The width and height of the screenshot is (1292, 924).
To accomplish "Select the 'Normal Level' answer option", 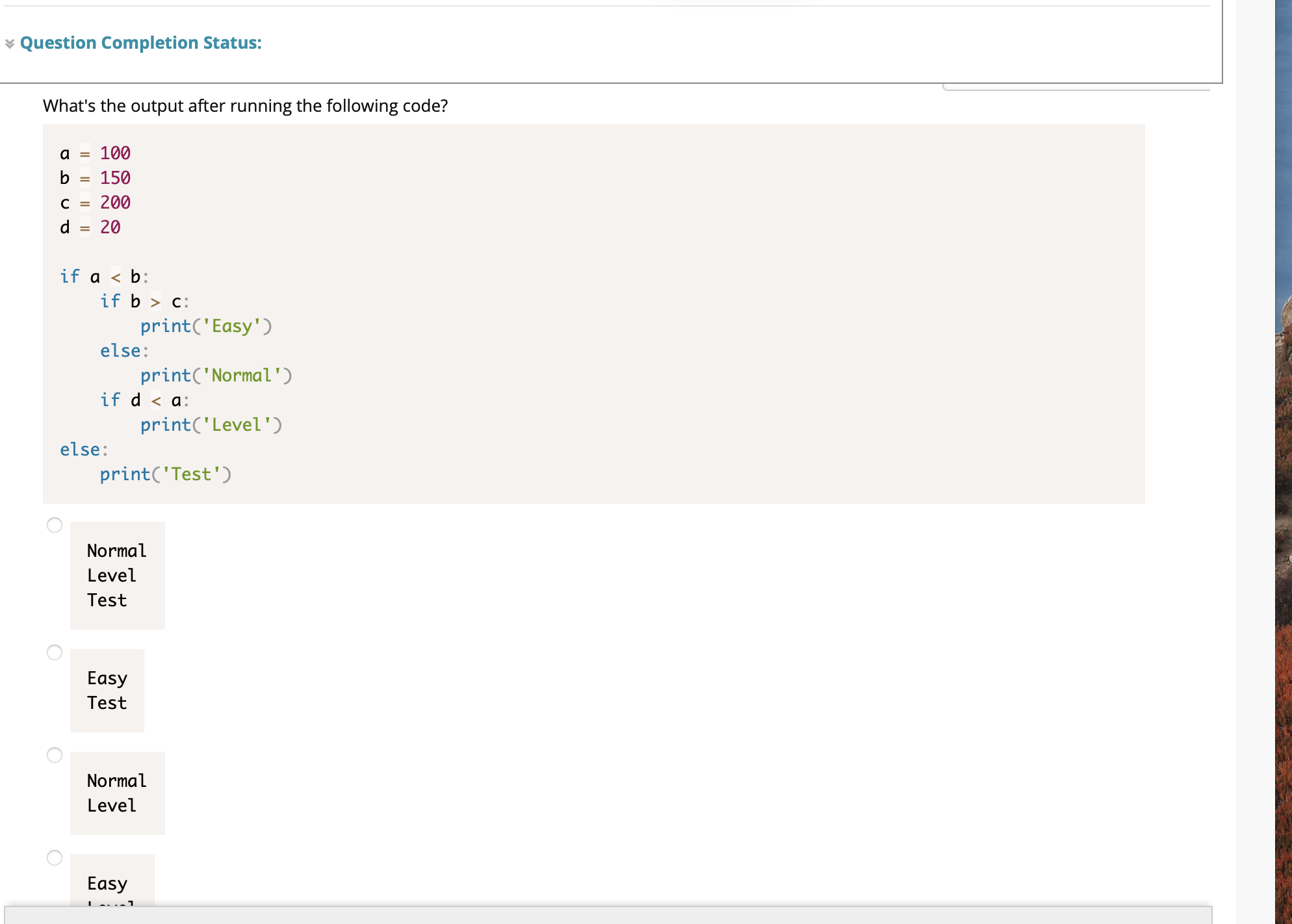I will [55, 755].
